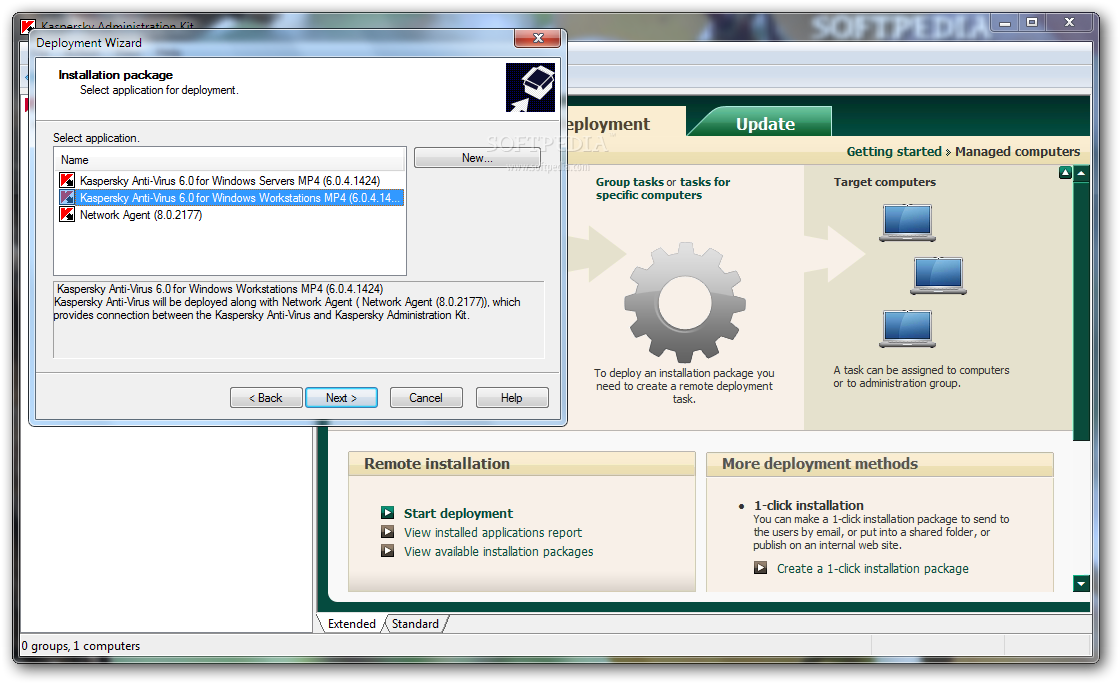Open View installed applications report link
Image resolution: width=1120 pixels, height=684 pixels.
point(493,533)
